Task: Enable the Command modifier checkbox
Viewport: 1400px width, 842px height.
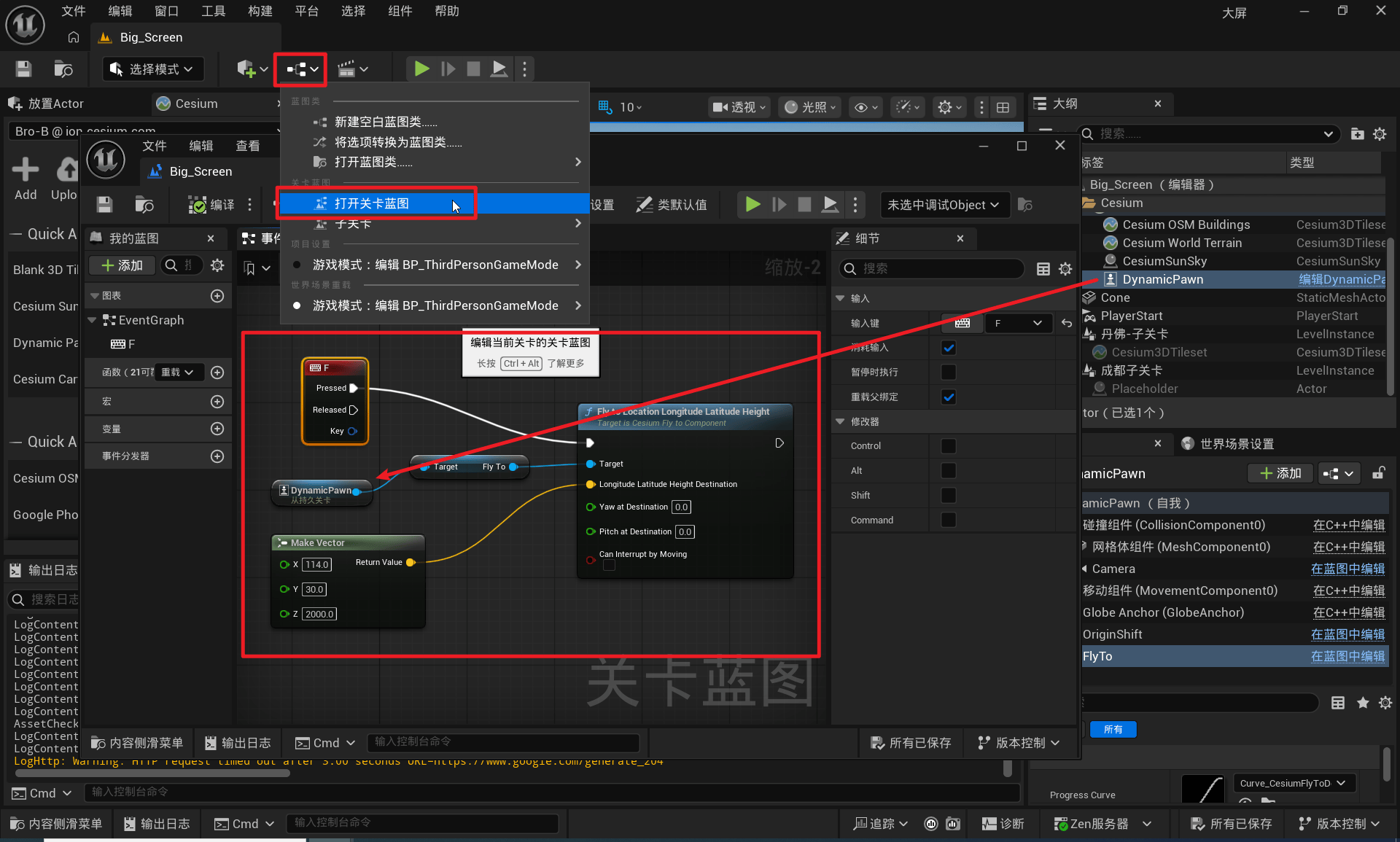Action: pos(949,520)
